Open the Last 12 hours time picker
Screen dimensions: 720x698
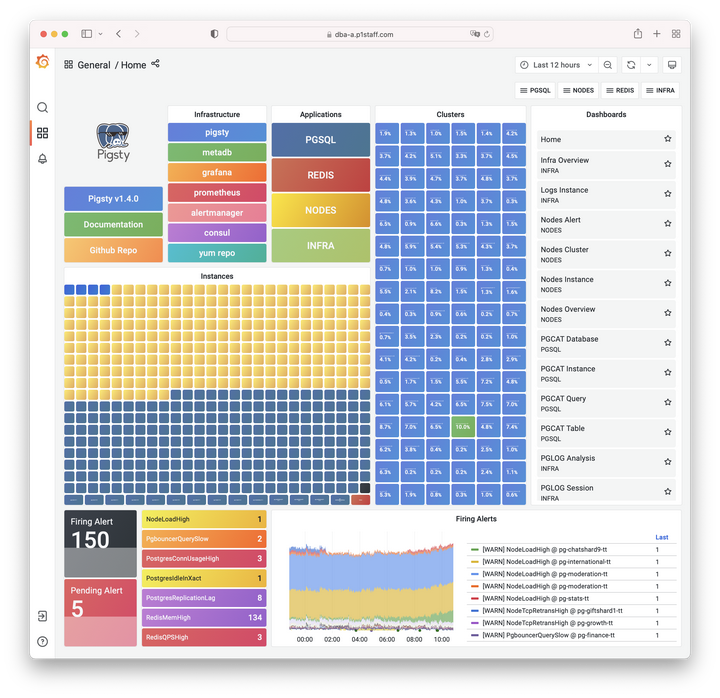point(557,65)
